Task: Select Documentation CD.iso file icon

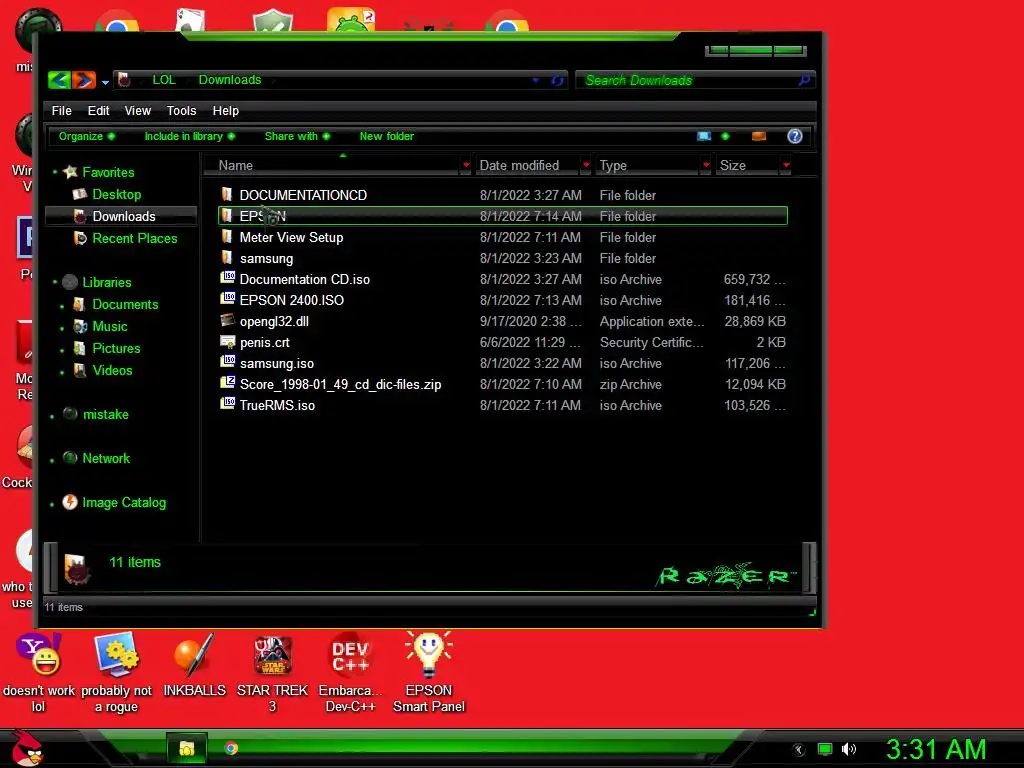Action: coord(227,278)
